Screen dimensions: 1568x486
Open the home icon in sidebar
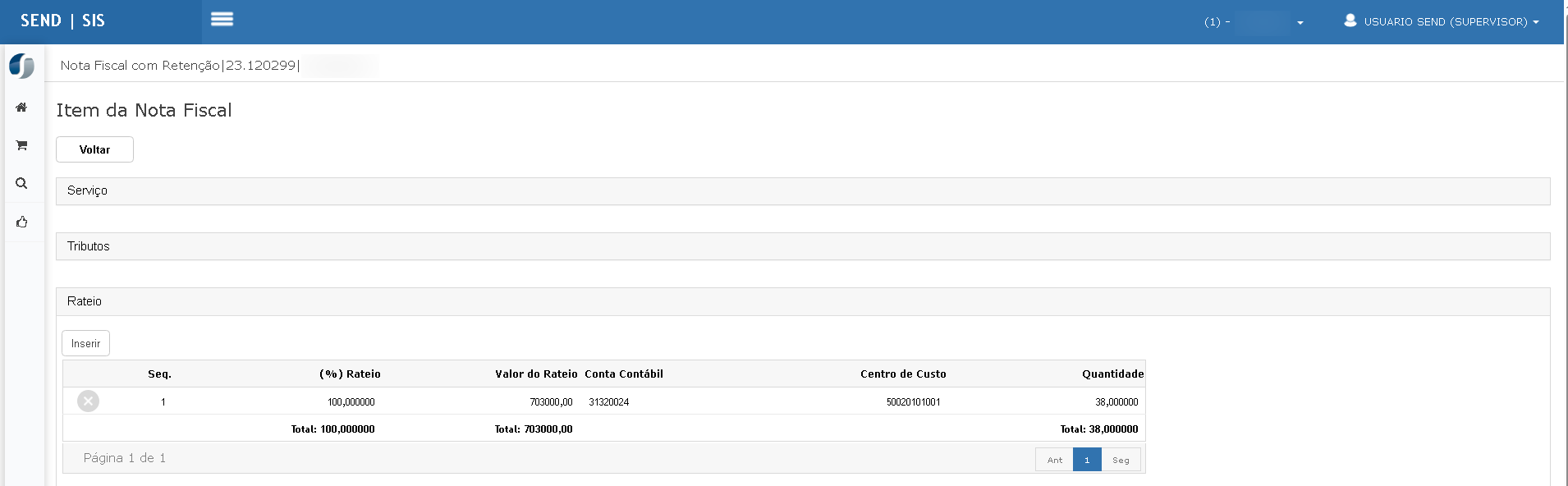[22, 108]
